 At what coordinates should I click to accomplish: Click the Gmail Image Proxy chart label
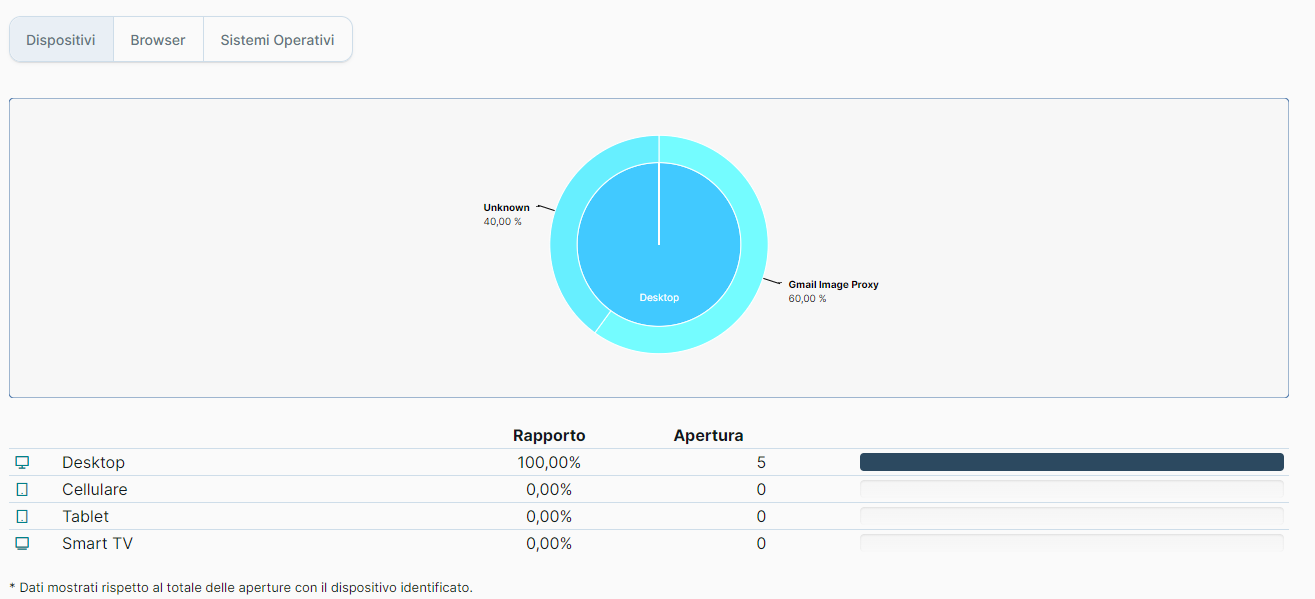click(832, 291)
